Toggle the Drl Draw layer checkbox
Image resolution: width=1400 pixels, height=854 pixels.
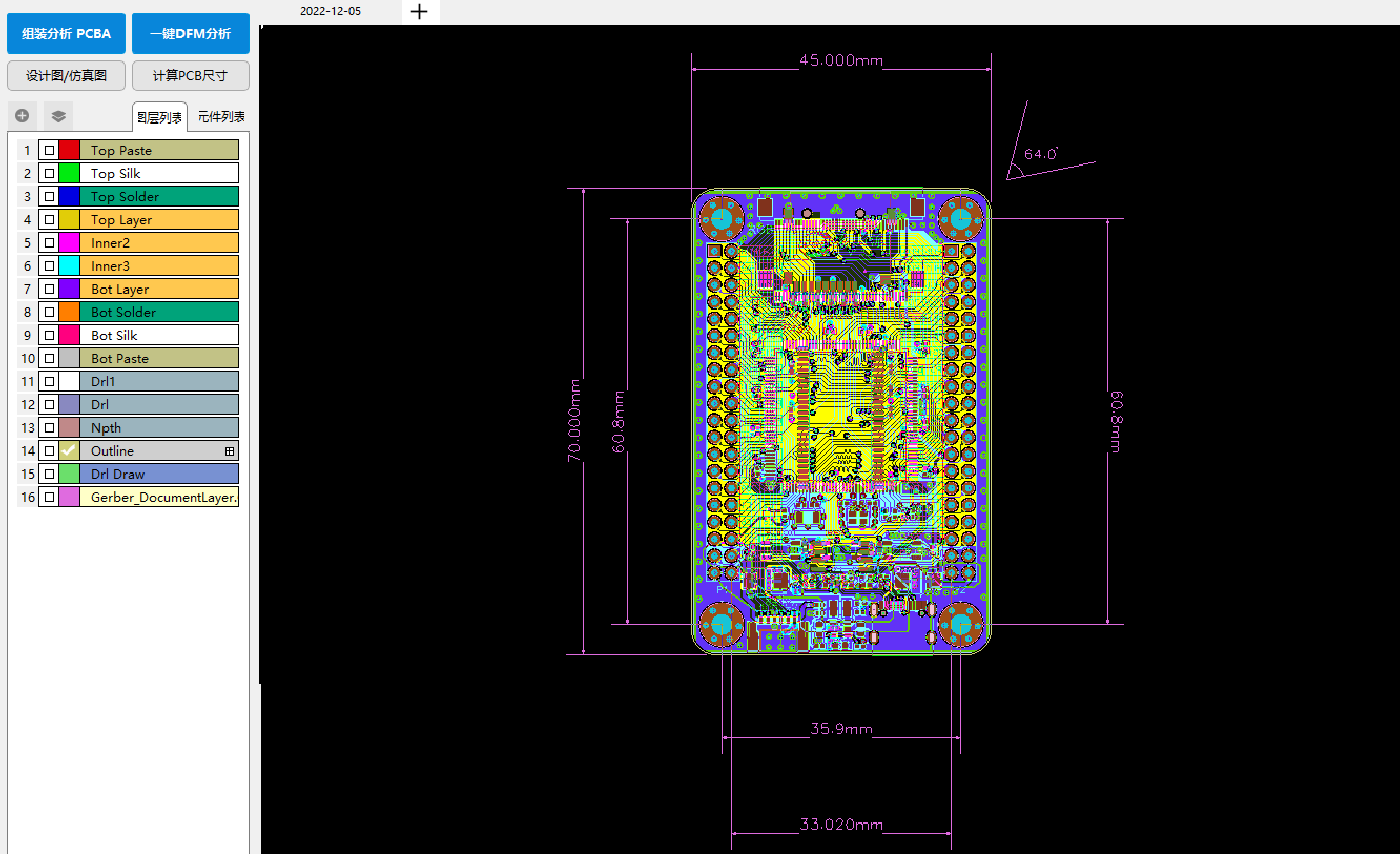(x=49, y=474)
